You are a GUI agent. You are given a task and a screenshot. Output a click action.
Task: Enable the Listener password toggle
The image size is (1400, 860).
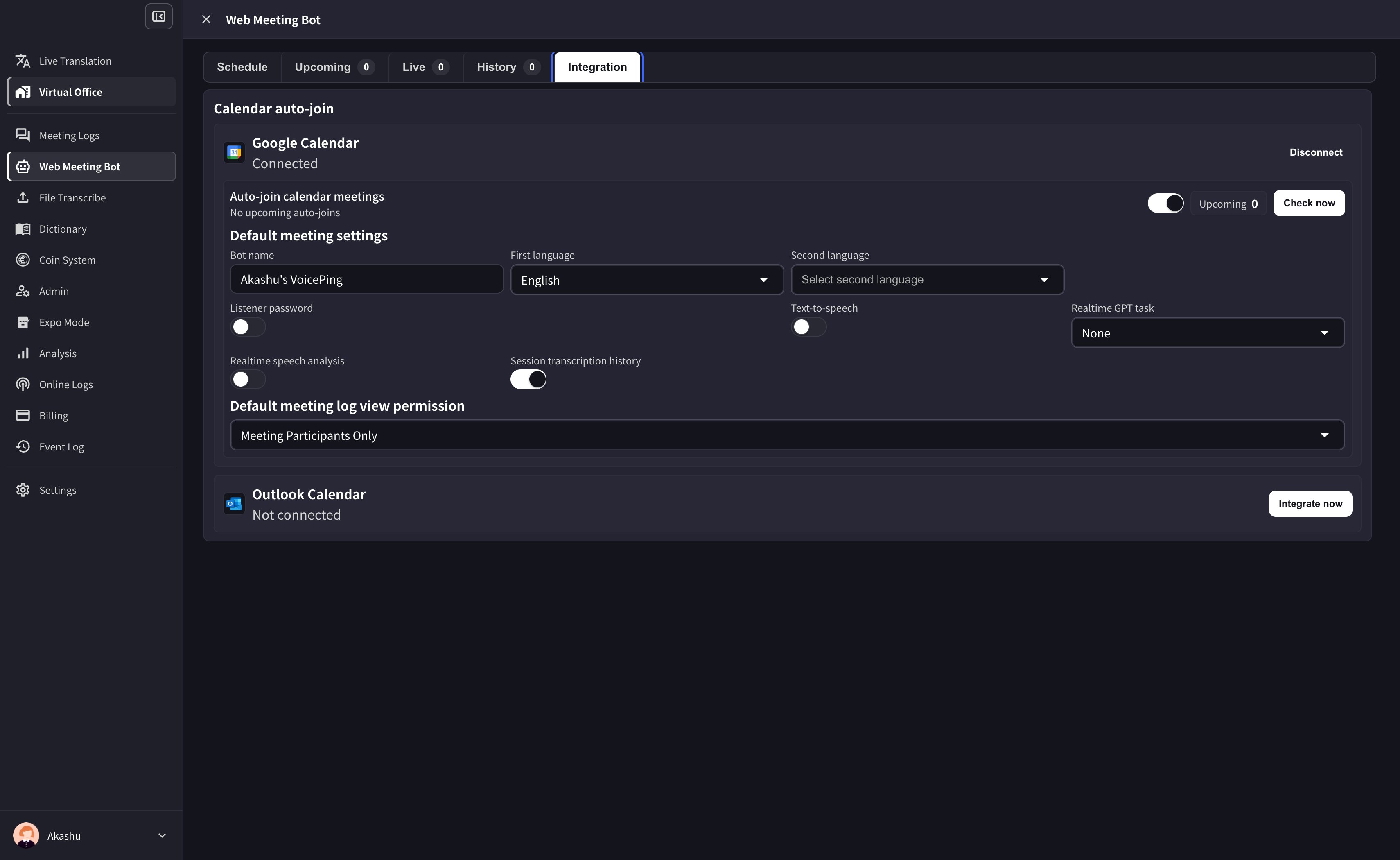tap(248, 326)
